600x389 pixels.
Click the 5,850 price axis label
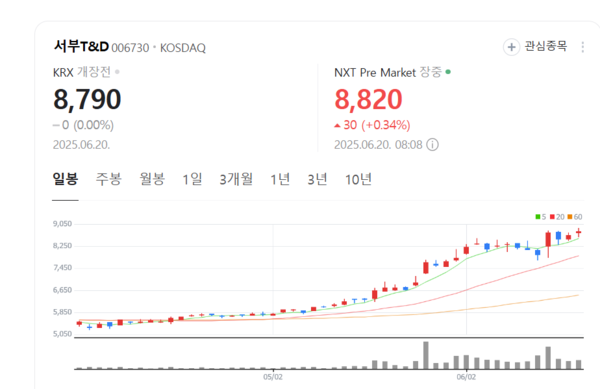tap(62, 312)
